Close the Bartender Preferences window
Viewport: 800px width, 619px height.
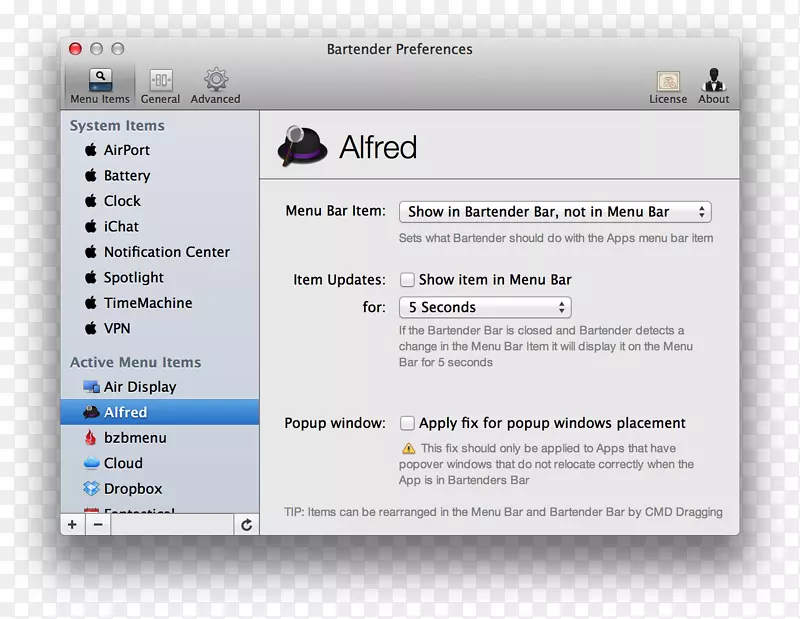coord(75,48)
